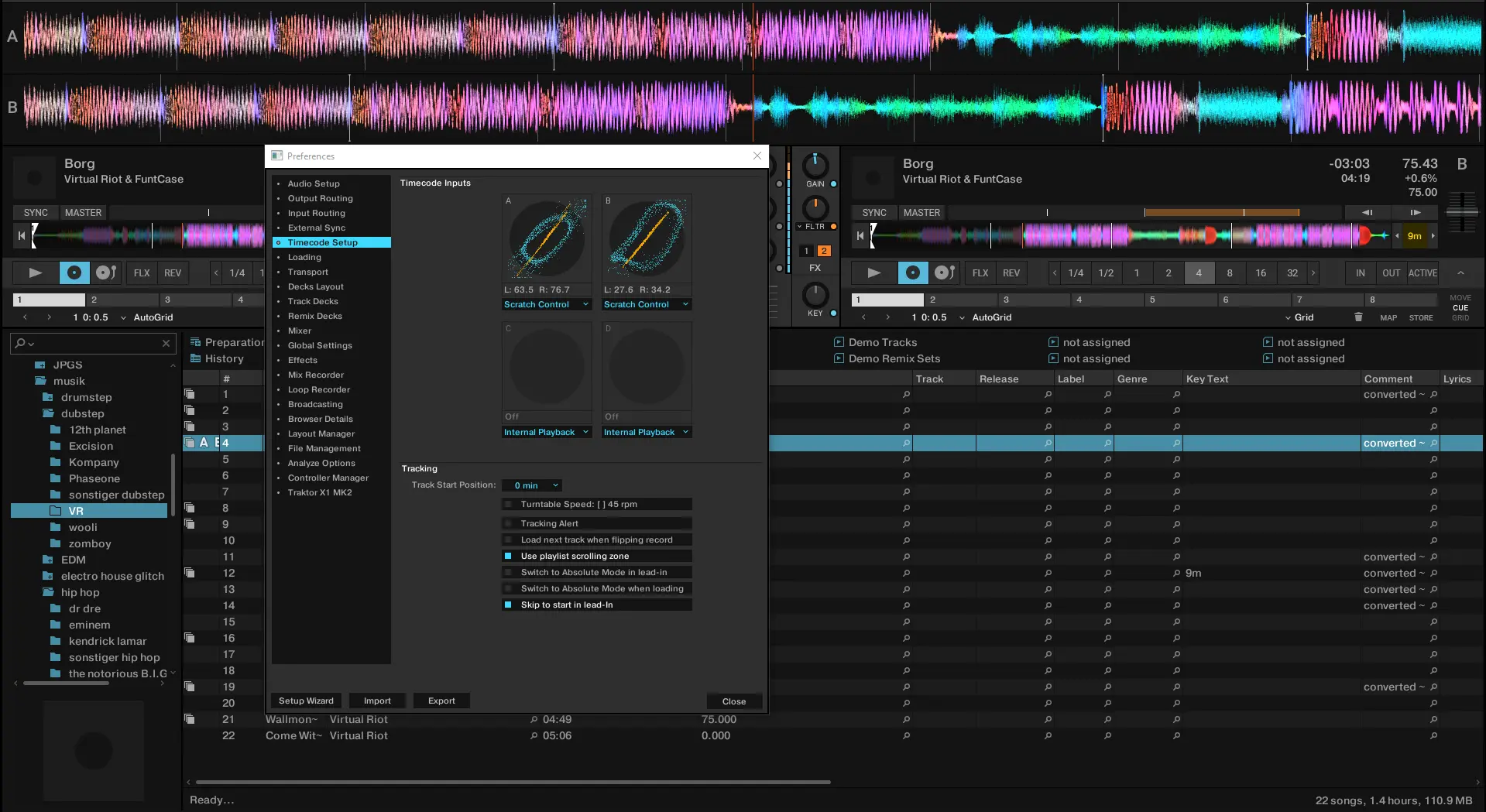Click the Deck B cue button
This screenshot has width=1486, height=812.
913,272
